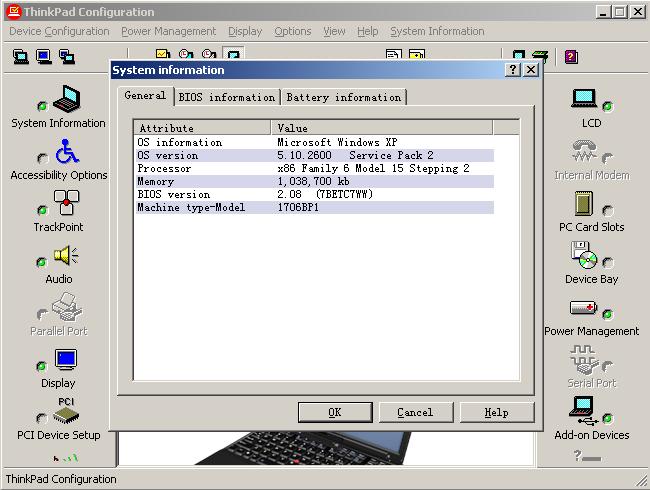Viewport: 650px width, 490px height.
Task: Click the Internal Modem phone icon
Action: [585, 151]
